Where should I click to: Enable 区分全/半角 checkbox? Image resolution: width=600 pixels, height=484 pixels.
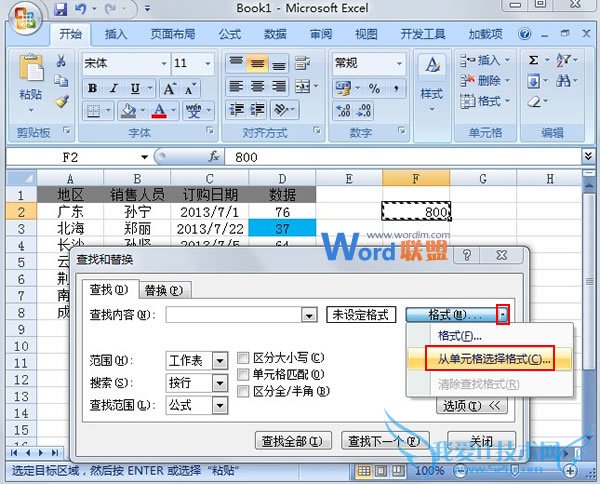[x=243, y=391]
